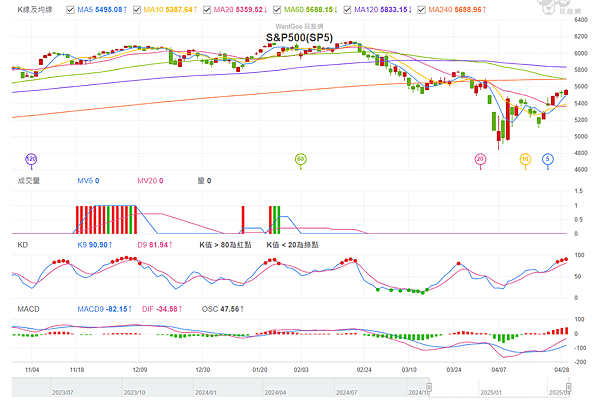Image resolution: width=600 pixels, height=402 pixels.
Task: Click the MA5 5495.08 value label
Action: pyautogui.click(x=102, y=10)
